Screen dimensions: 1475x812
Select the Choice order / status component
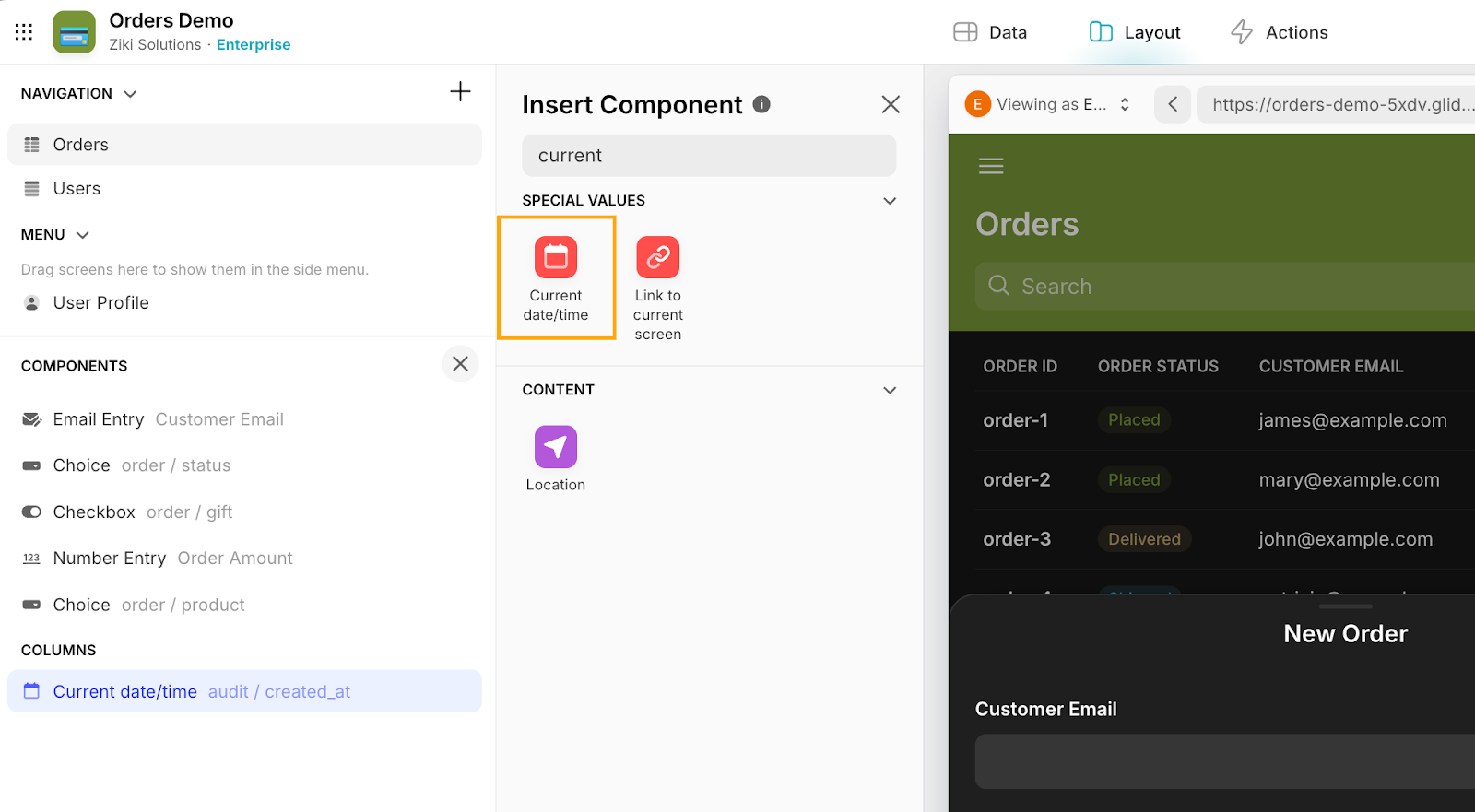[x=244, y=465]
